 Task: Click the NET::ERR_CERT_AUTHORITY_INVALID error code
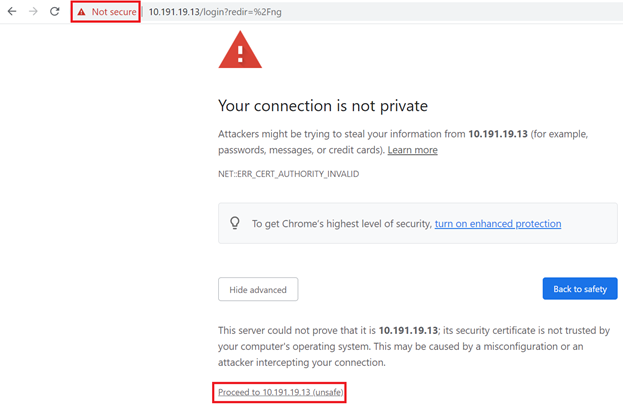pyautogui.click(x=288, y=174)
